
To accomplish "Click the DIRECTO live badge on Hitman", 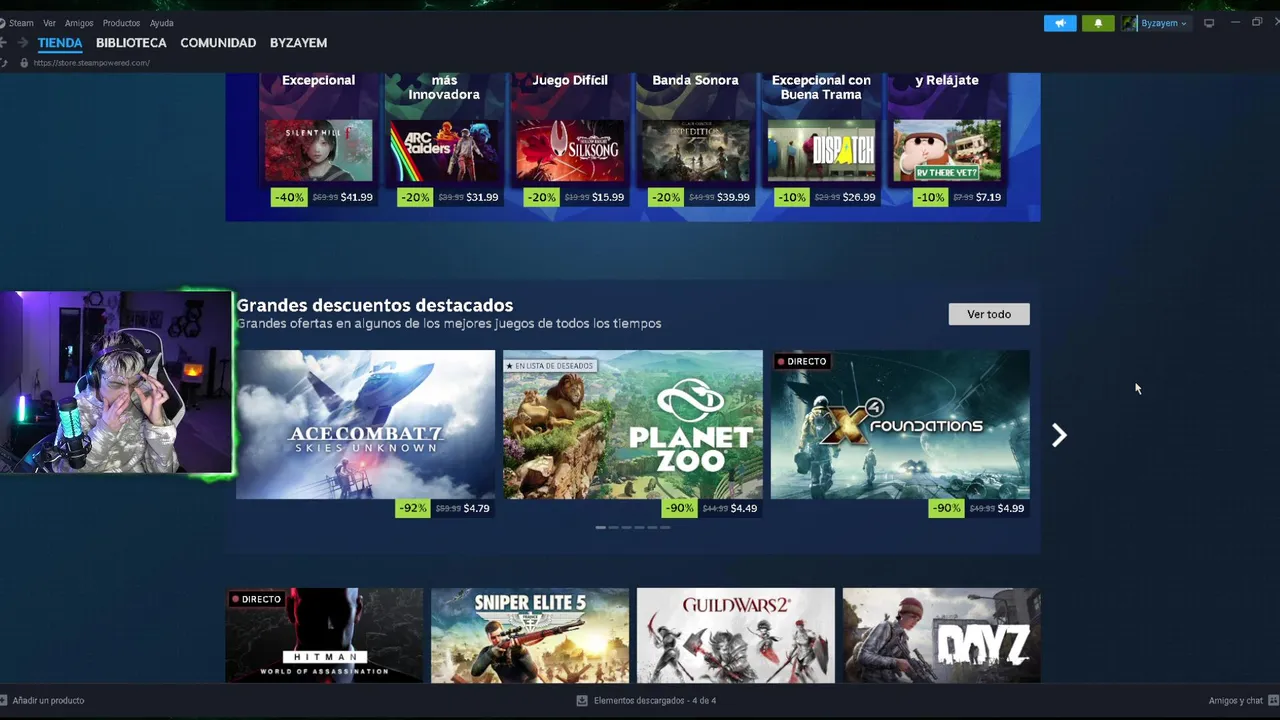I will [257, 599].
